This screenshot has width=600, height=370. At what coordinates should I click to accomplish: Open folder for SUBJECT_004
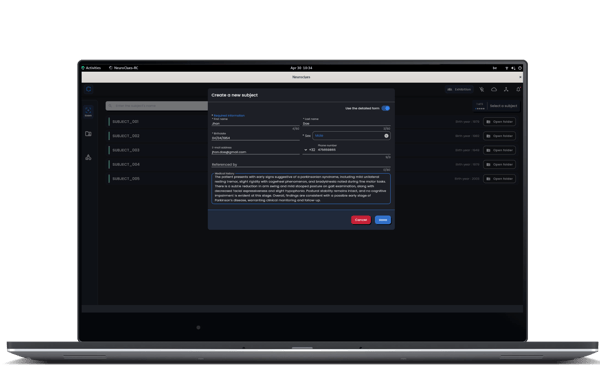click(x=499, y=164)
